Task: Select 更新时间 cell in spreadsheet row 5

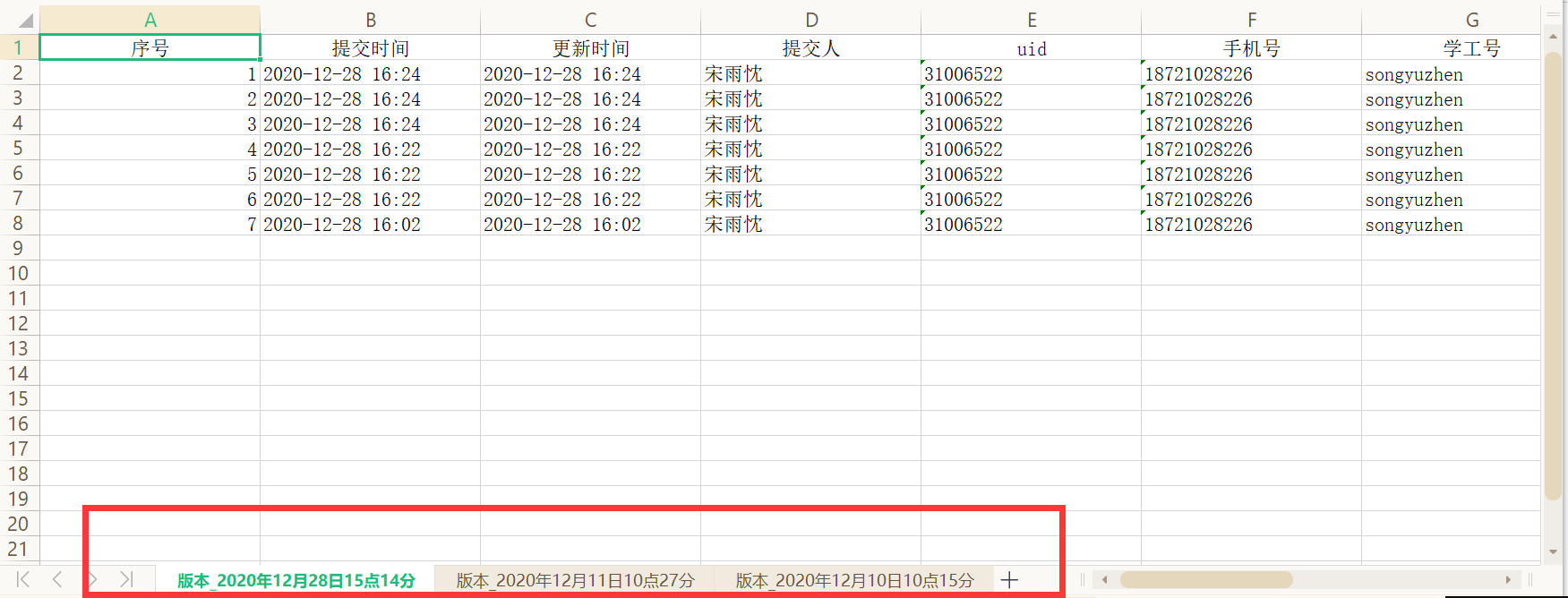Action: point(591,149)
